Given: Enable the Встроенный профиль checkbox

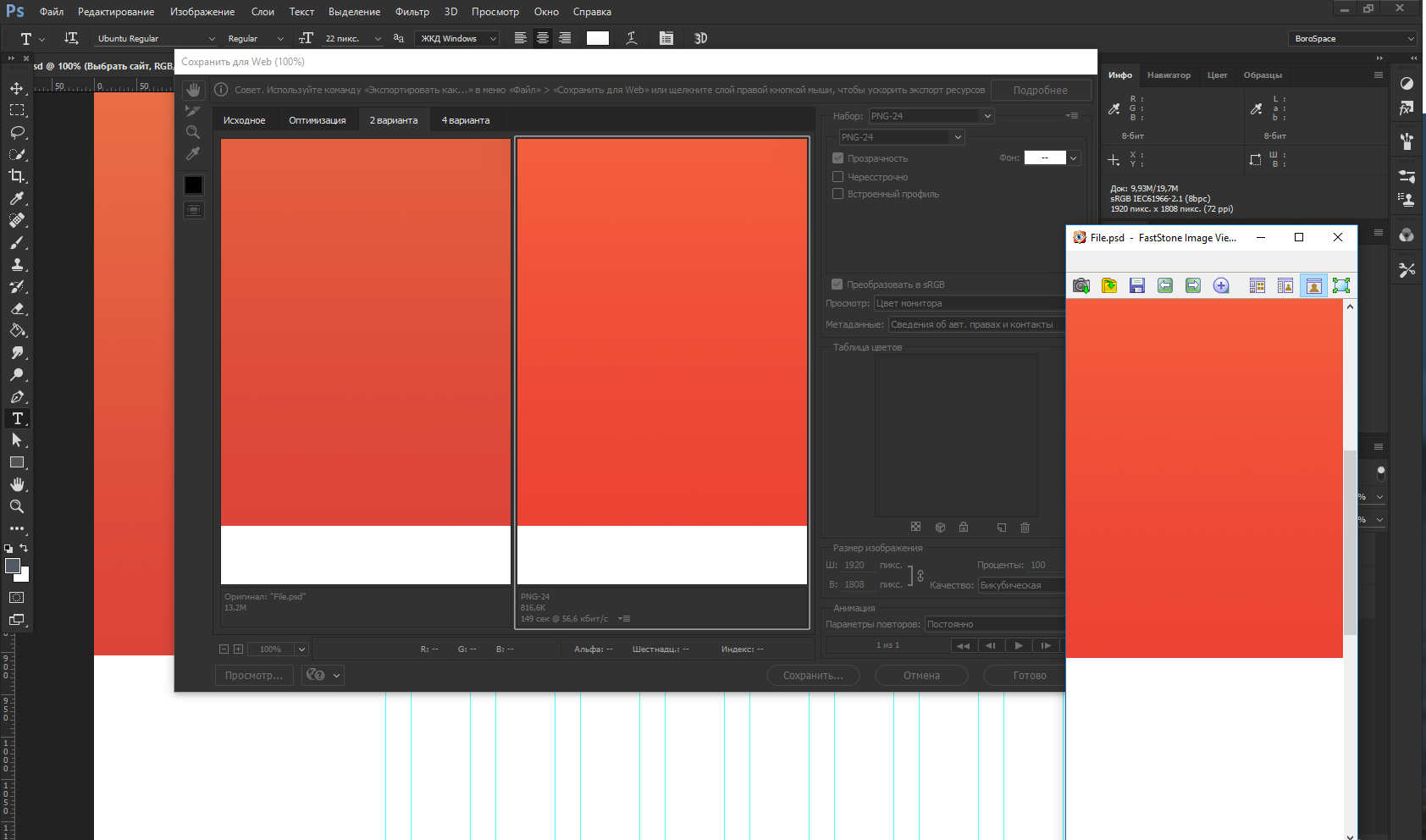Looking at the screenshot, I should 837,194.
